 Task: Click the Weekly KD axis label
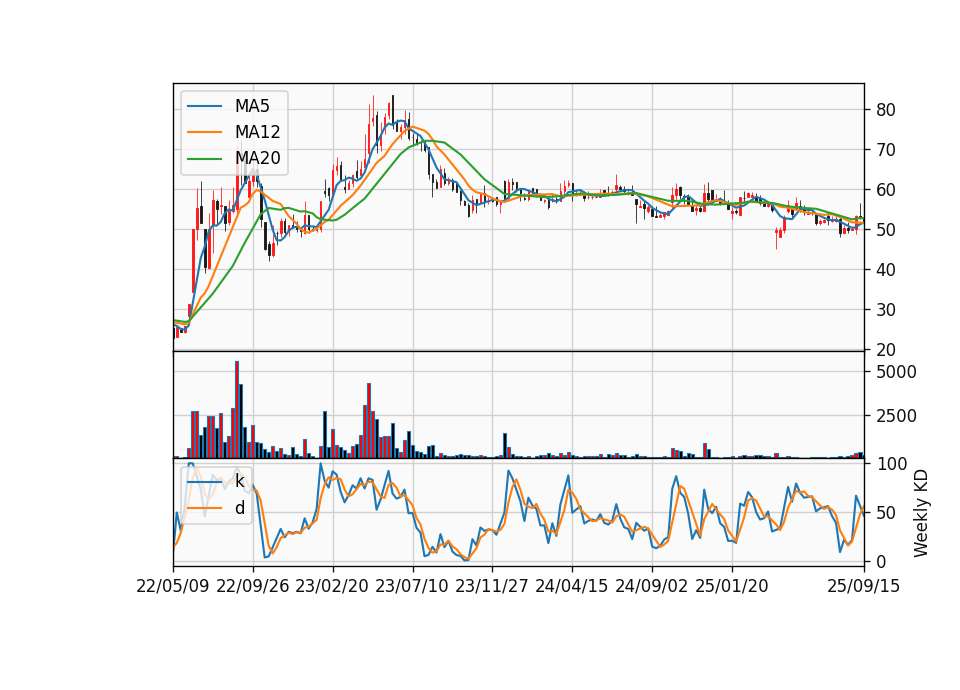point(921,514)
